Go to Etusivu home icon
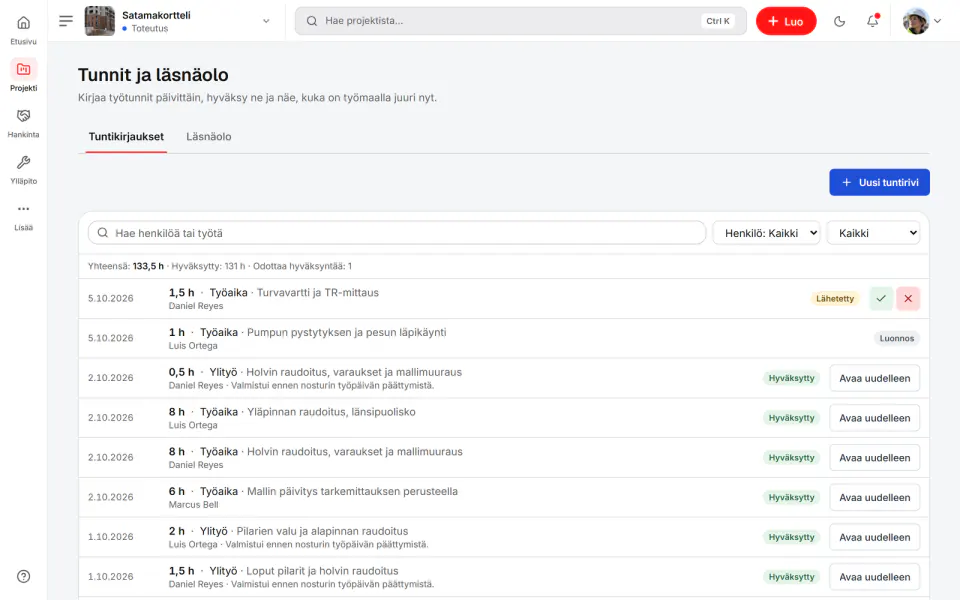960x600 pixels. 23,23
